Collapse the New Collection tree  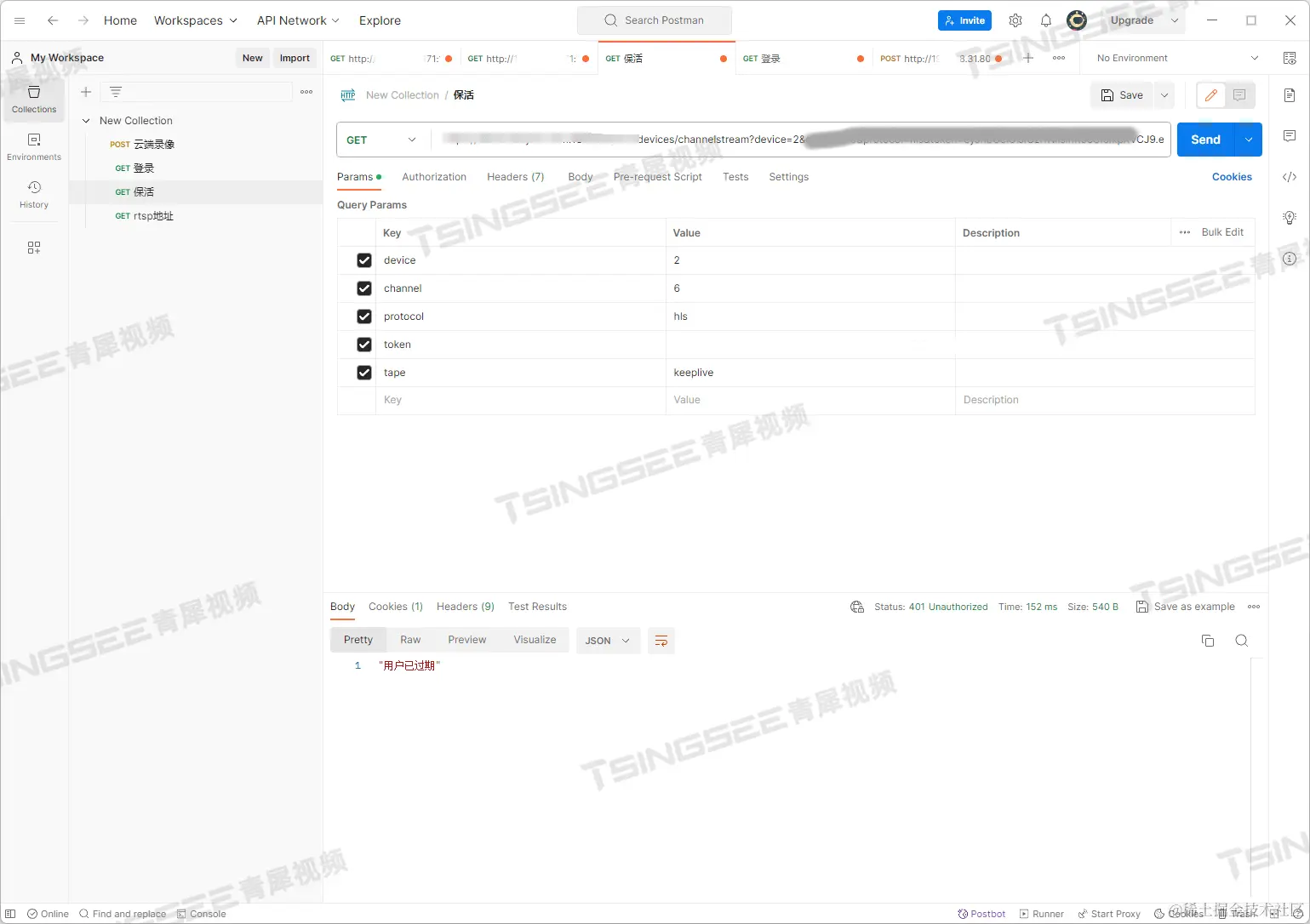(86, 121)
